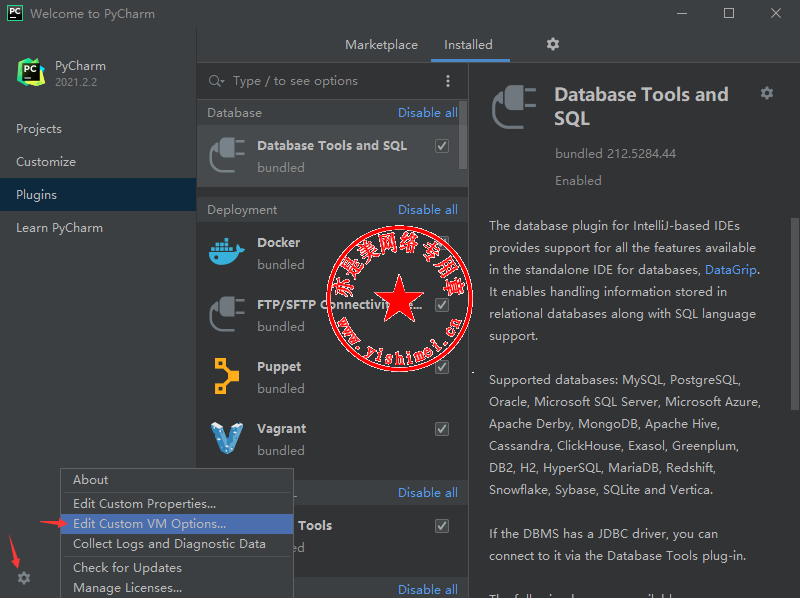Screen dimensions: 800x598
Task: Open the DataGrip link in description
Action: point(731,269)
